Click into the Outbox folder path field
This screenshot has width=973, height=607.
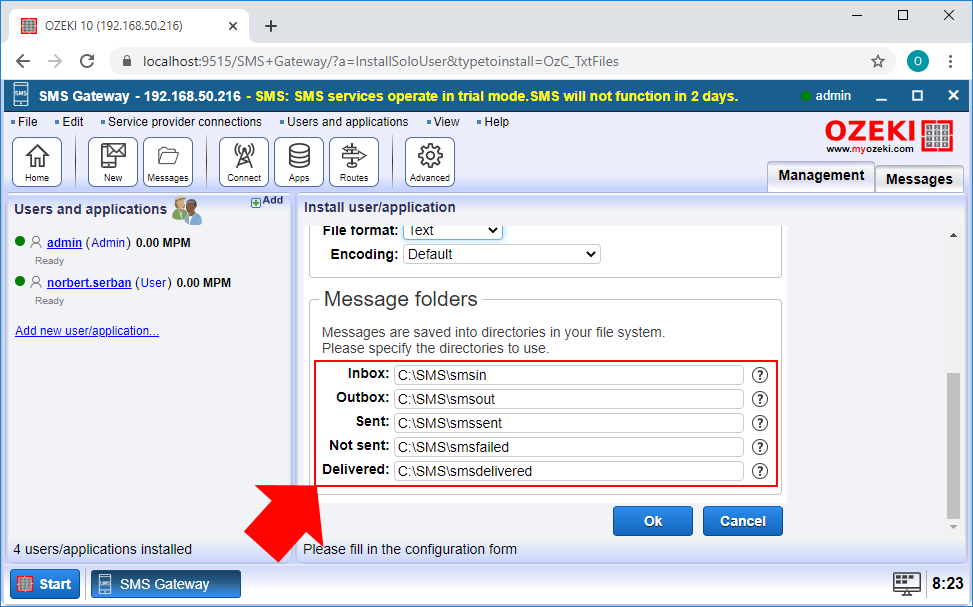[568, 399]
